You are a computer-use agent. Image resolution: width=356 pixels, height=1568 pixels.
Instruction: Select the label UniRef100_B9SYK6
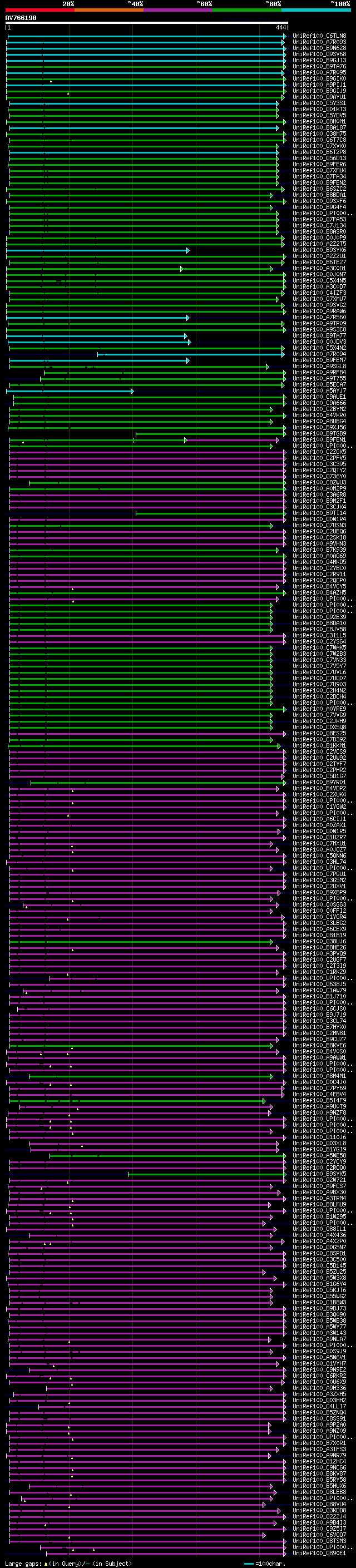coord(319,250)
